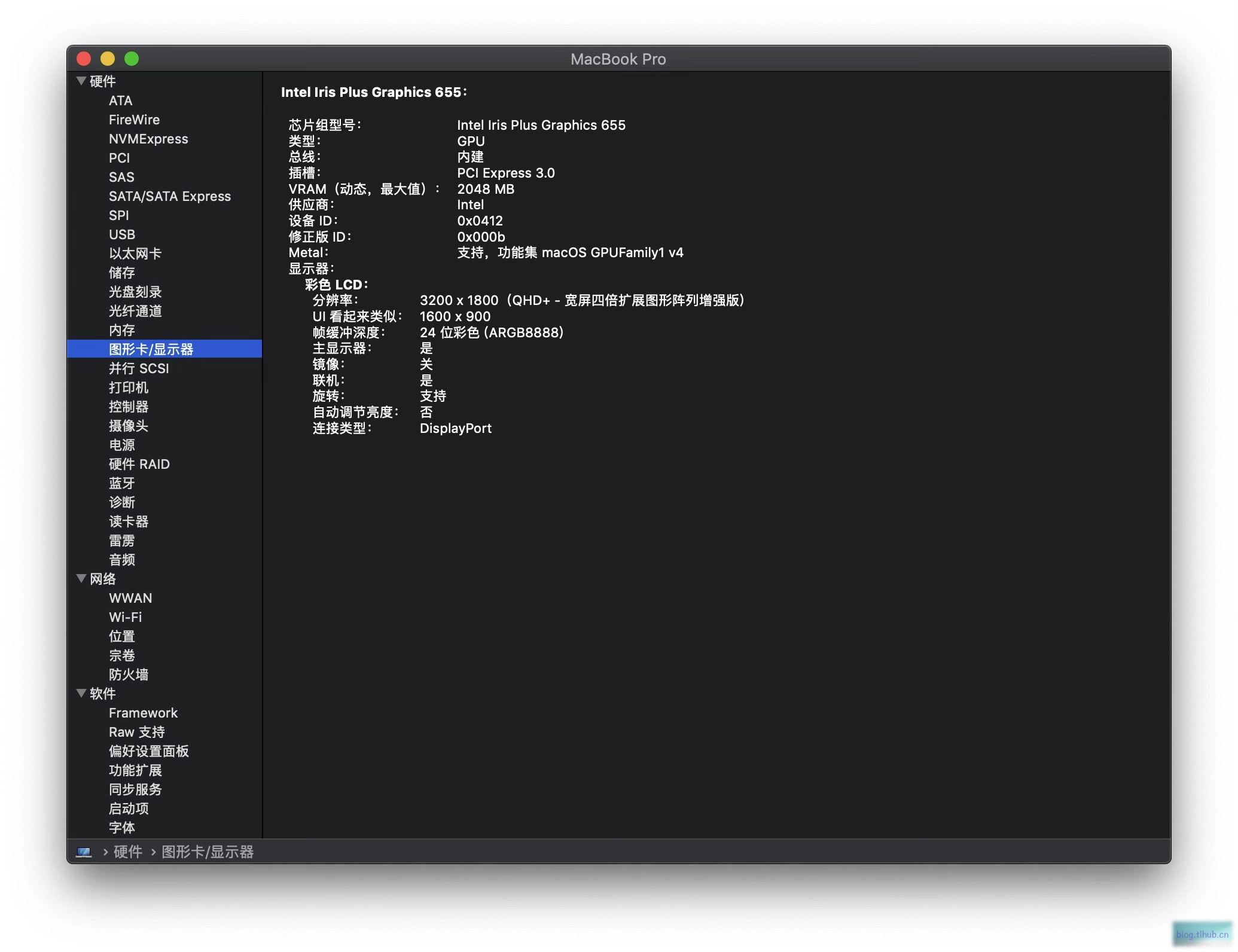Open the 摄像头 entry
This screenshot has width=1238, height=952.
coord(129,426)
